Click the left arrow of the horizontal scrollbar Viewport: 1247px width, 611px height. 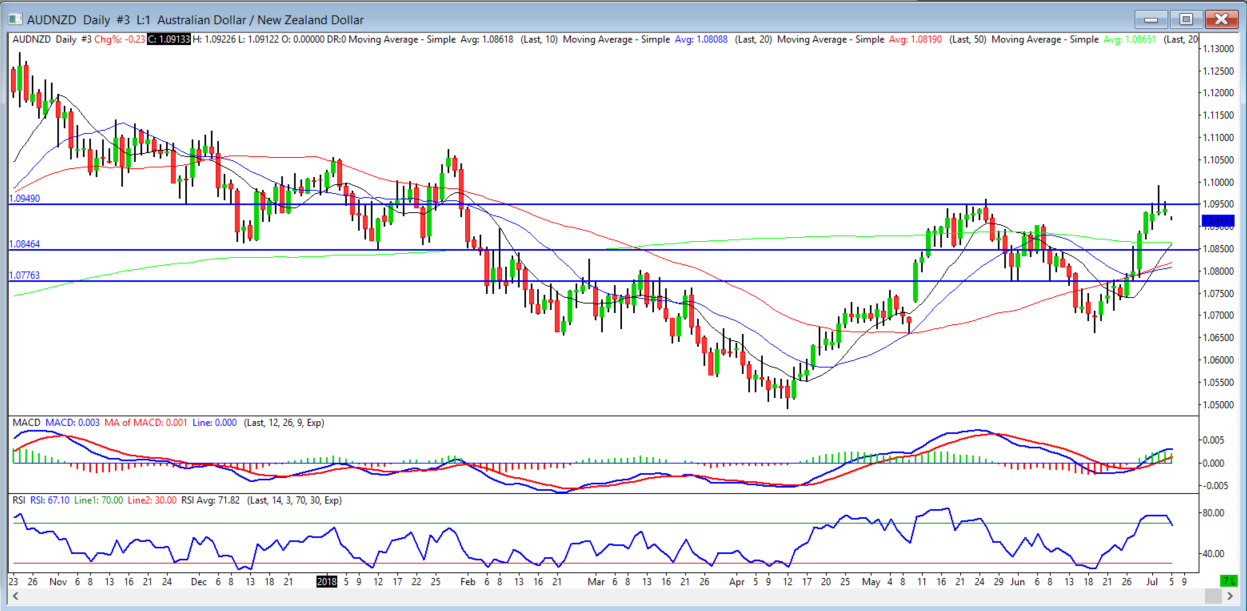[14, 596]
